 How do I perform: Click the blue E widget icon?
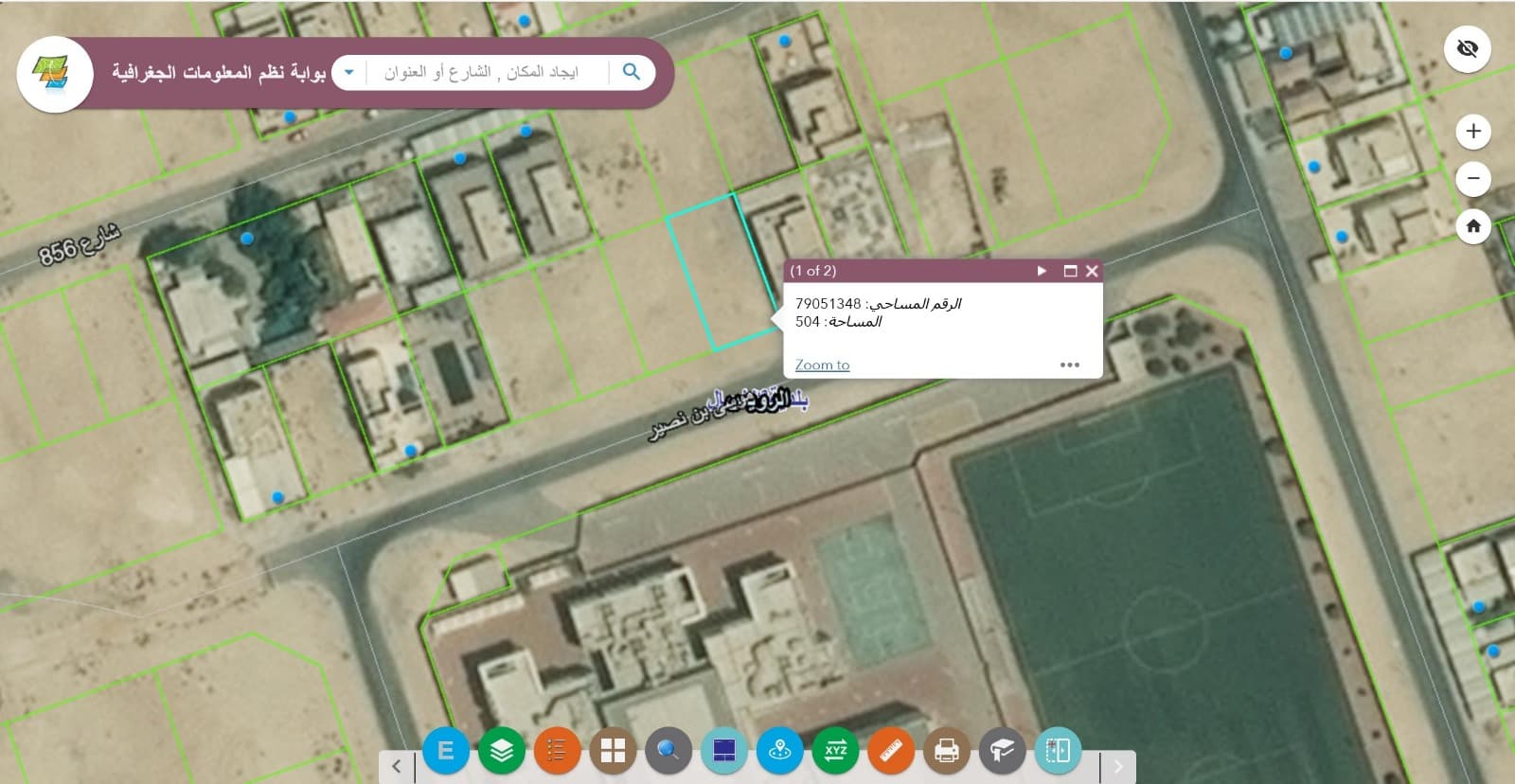(x=446, y=751)
